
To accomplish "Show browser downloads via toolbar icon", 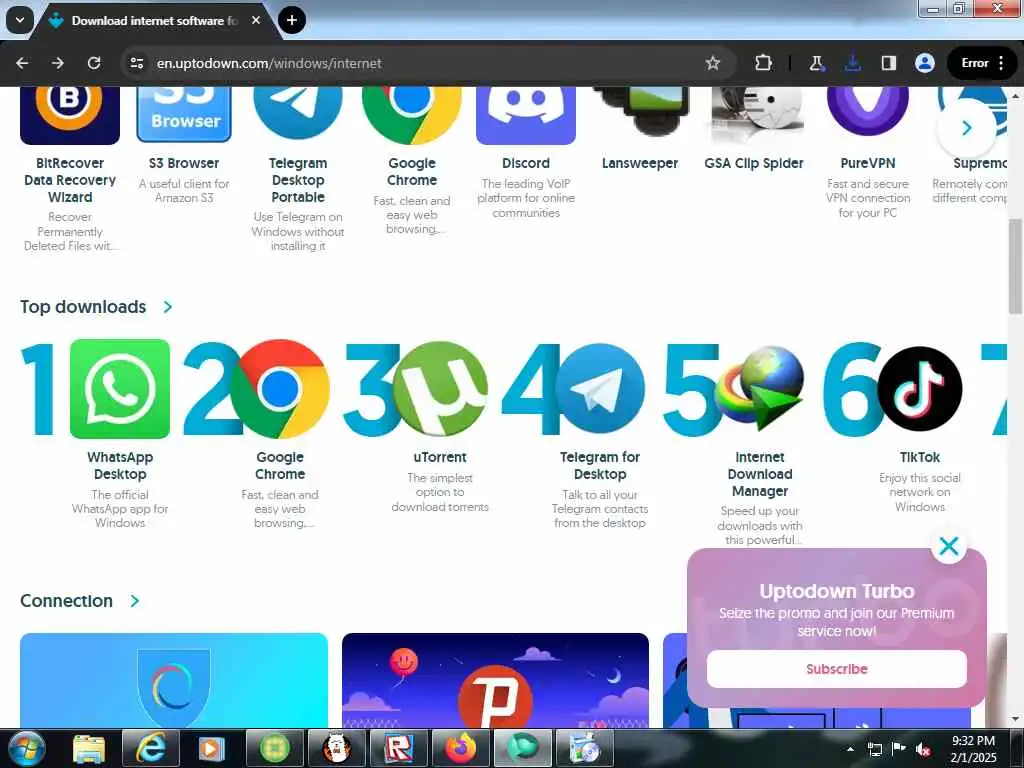I will [x=852, y=63].
